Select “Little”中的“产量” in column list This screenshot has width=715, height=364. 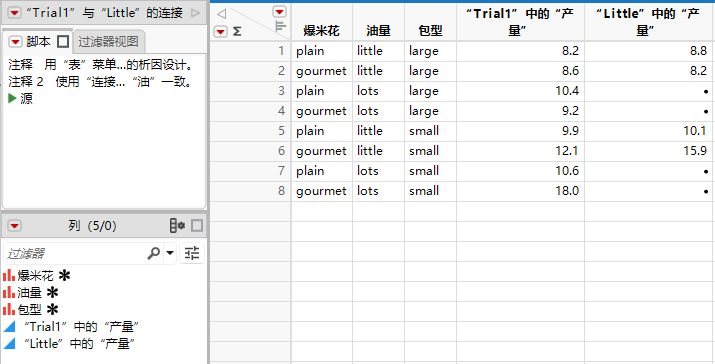79,343
